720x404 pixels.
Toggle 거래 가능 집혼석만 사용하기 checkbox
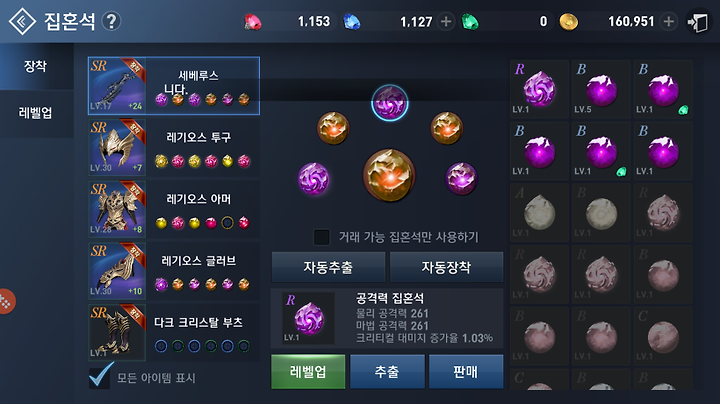(321, 237)
